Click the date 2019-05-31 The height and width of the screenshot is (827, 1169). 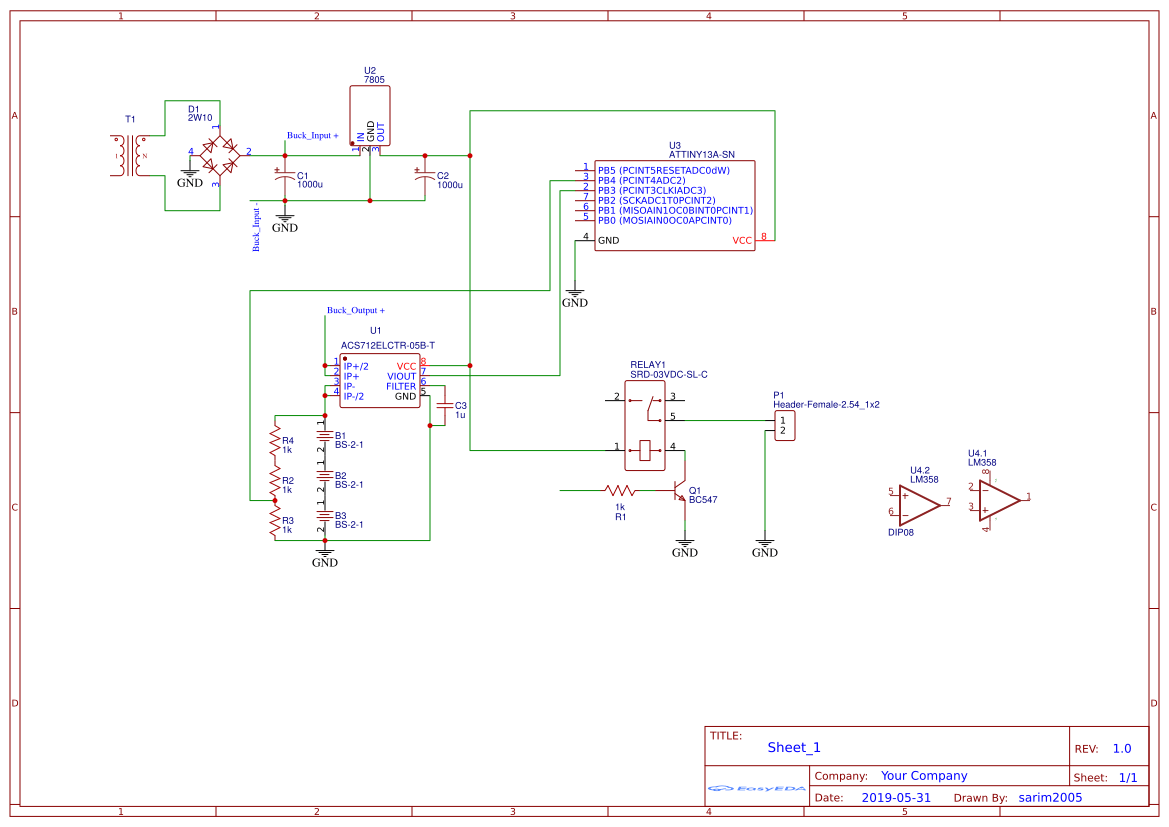coord(896,797)
